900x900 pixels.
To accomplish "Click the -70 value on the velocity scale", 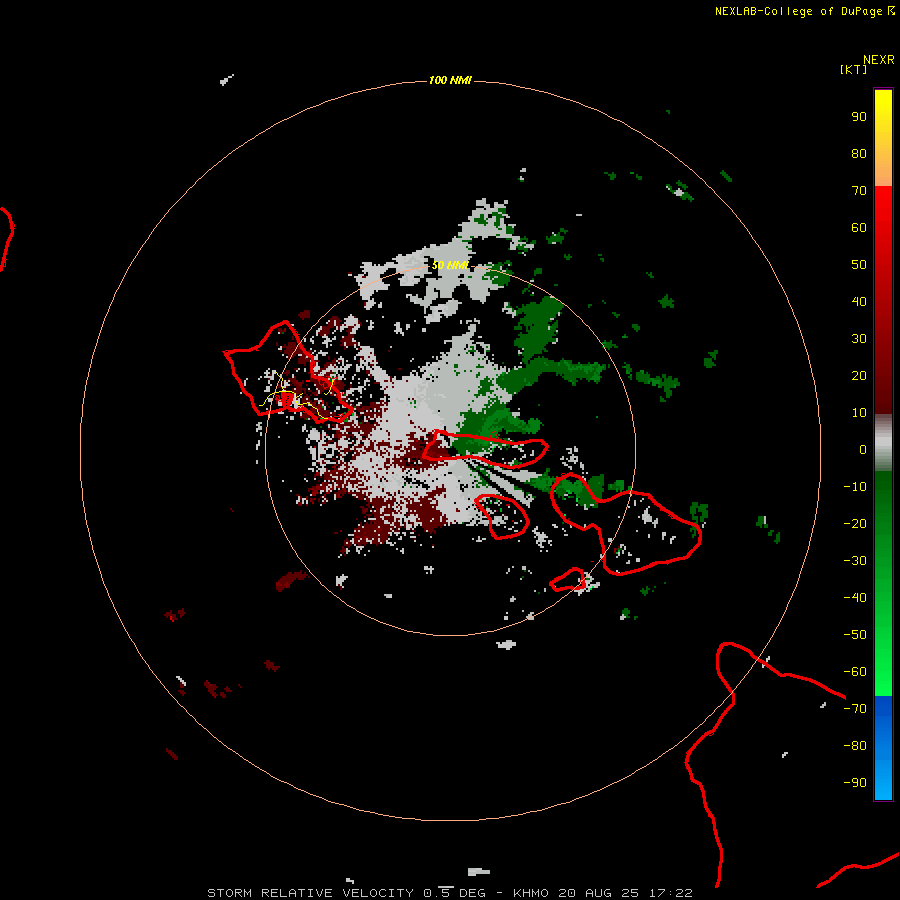I will pyautogui.click(x=855, y=709).
